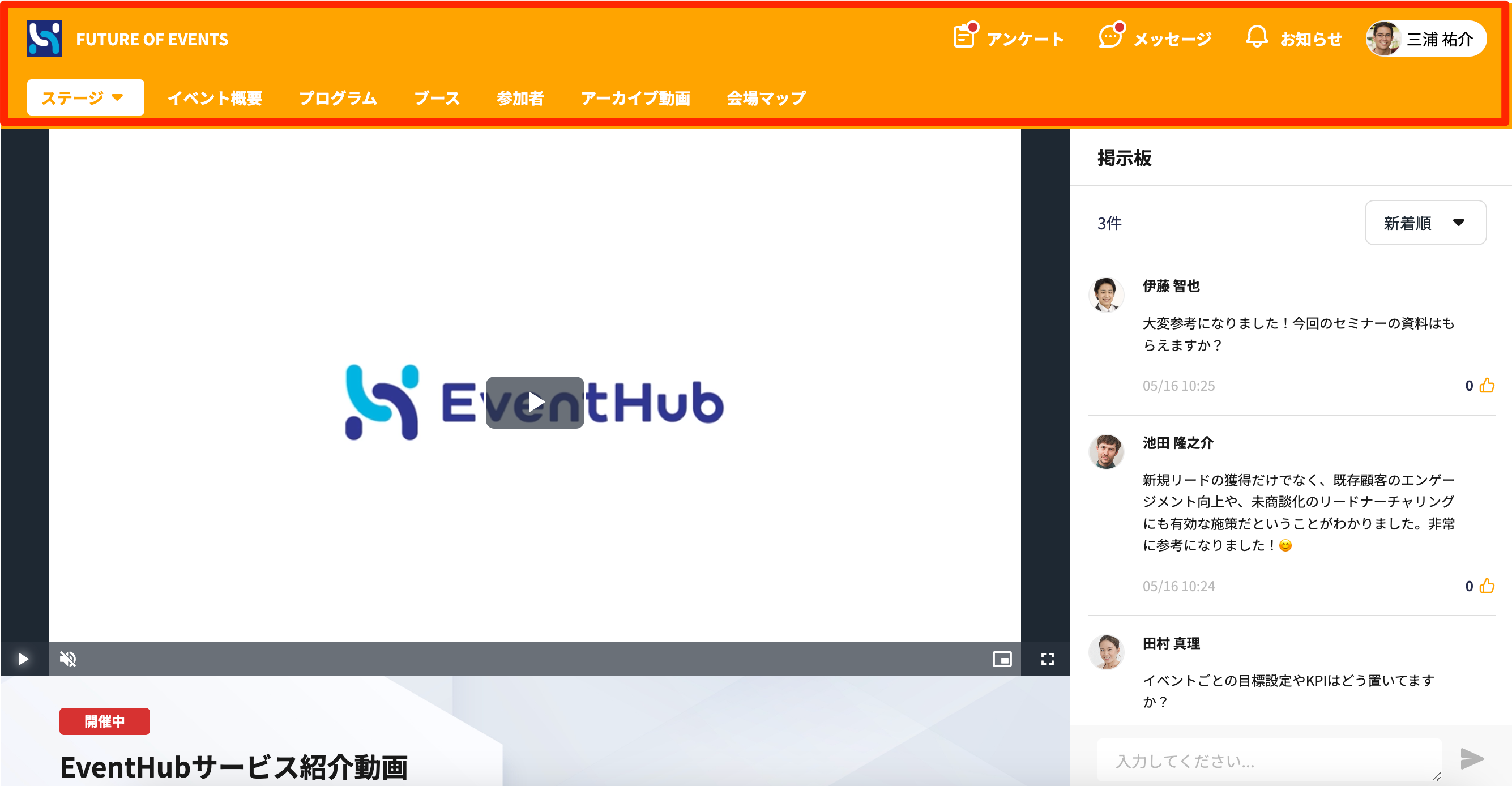Click the 伊藤 智也 name
The width and height of the screenshot is (1512, 786).
pos(1171,286)
